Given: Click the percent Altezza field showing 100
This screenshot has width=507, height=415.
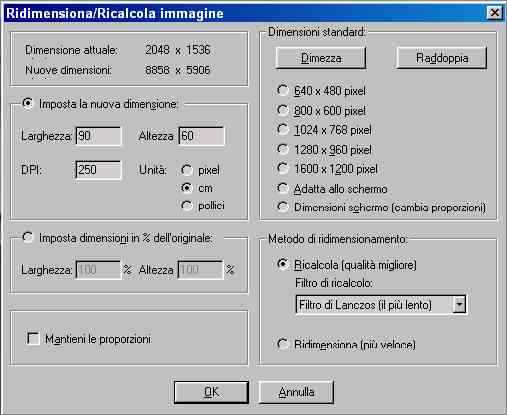Looking at the screenshot, I should point(200,270).
